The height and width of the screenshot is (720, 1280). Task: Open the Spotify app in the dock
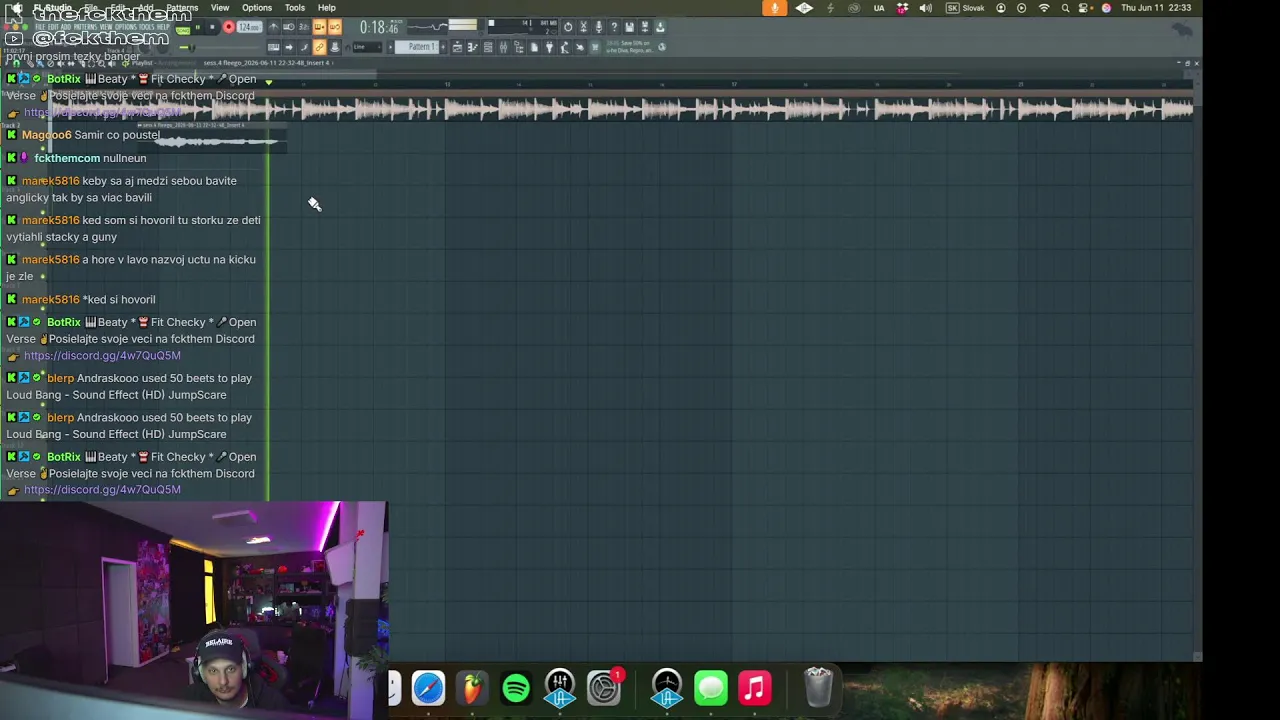(x=516, y=688)
